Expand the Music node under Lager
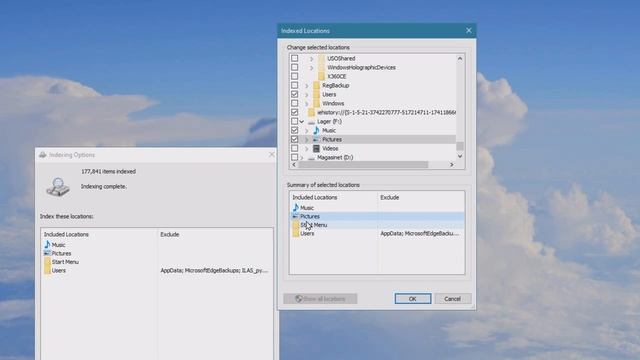Viewport: 640px width, 360px height. [307, 131]
